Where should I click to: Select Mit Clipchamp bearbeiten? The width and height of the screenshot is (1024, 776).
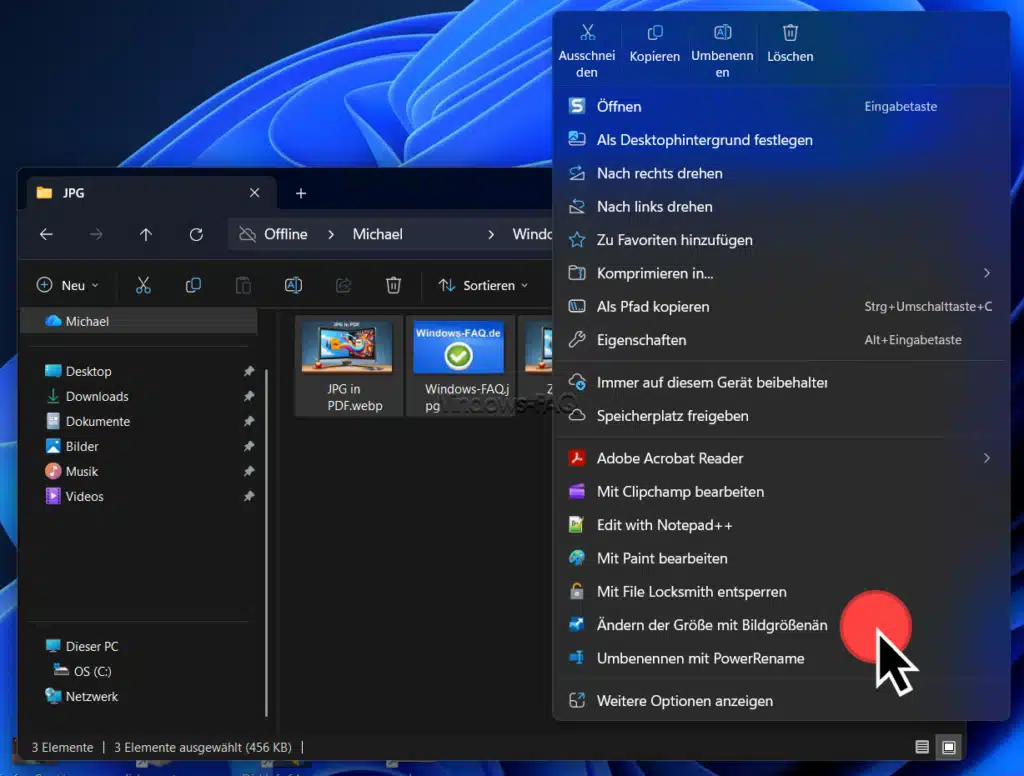781,491
